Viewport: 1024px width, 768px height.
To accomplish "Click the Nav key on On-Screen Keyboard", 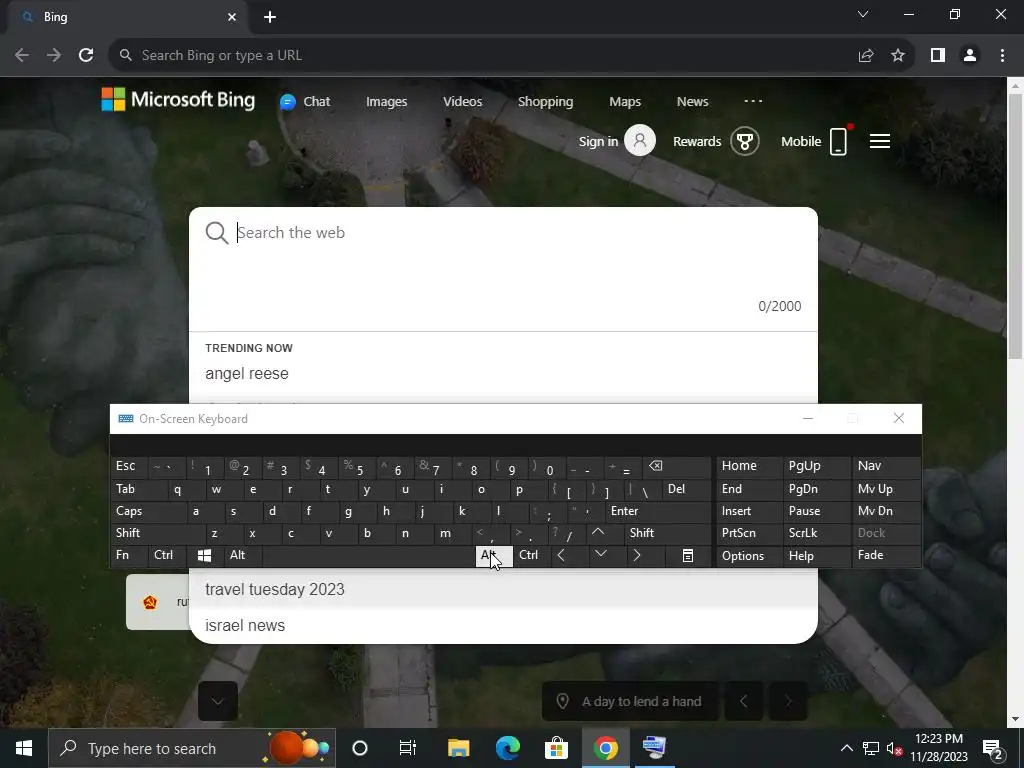I will [886, 466].
